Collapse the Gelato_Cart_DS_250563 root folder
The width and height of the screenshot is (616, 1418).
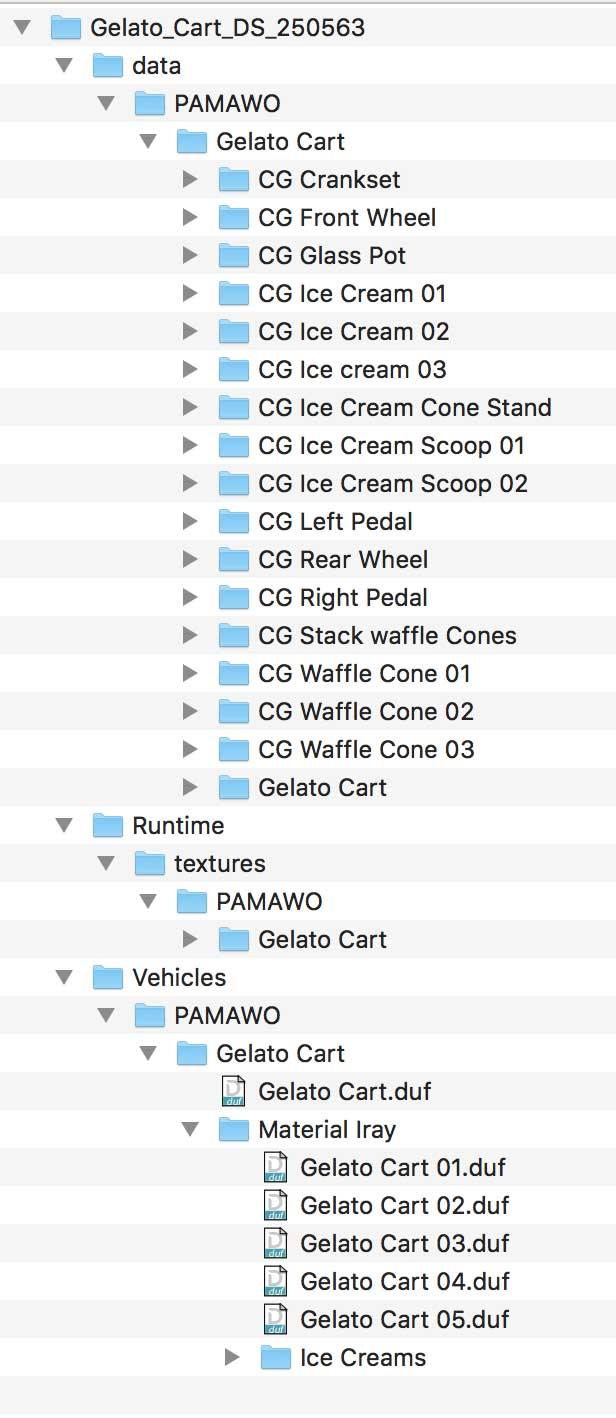click(22, 28)
